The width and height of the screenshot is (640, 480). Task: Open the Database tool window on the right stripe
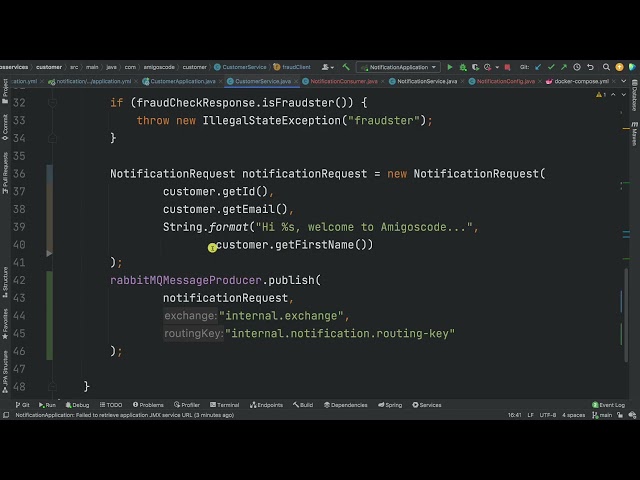coord(635,95)
